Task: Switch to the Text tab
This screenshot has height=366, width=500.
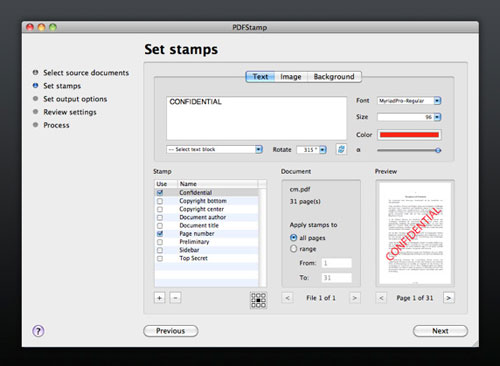Action: tap(260, 77)
